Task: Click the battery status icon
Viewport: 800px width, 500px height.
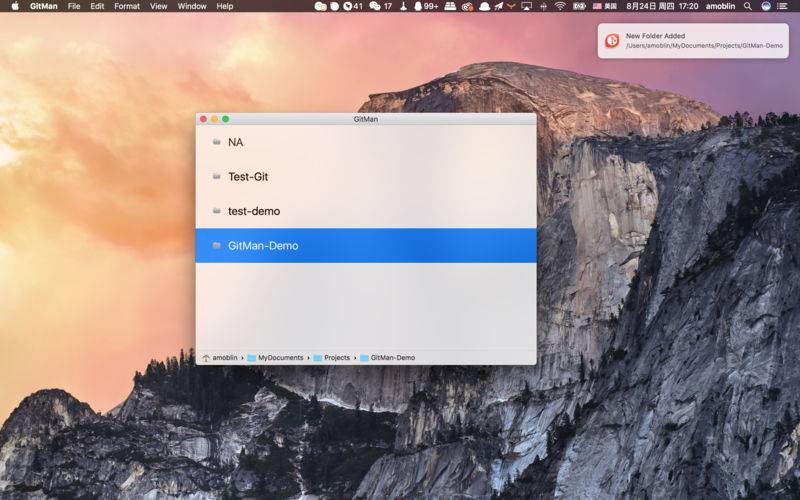Action: [579, 6]
